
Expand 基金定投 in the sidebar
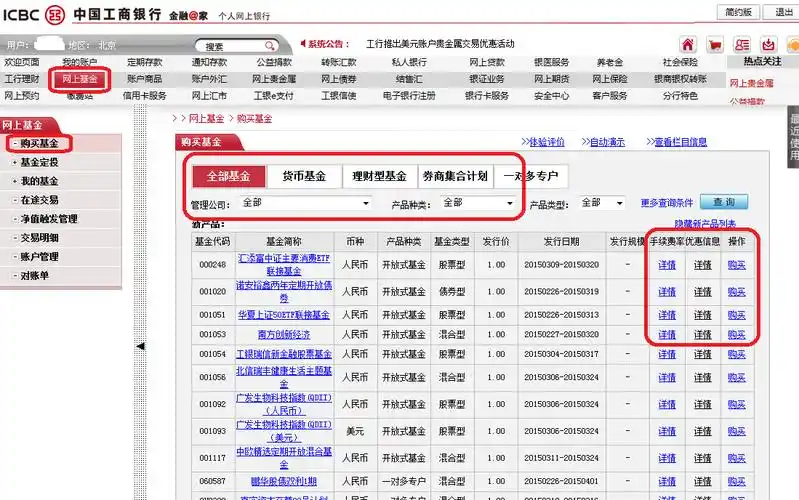pyautogui.click(x=39, y=162)
